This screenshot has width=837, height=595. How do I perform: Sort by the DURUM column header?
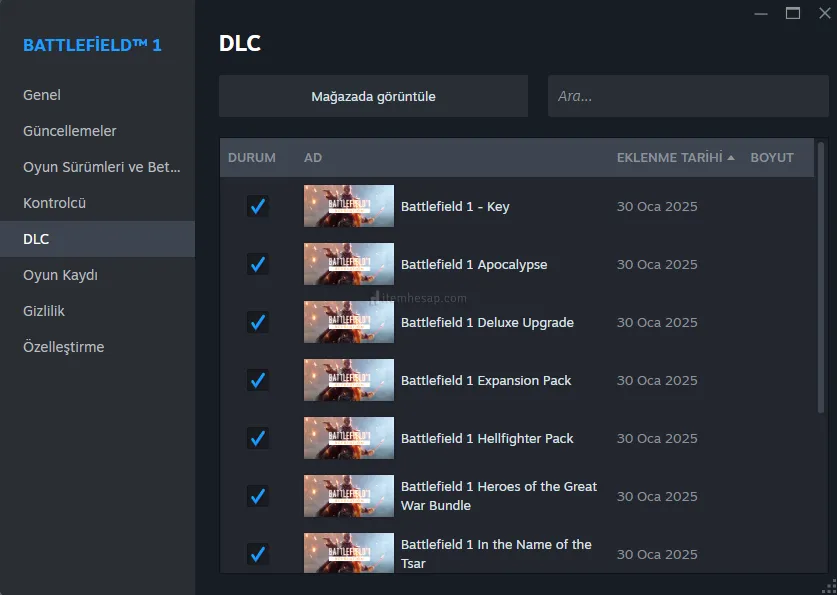click(x=252, y=158)
